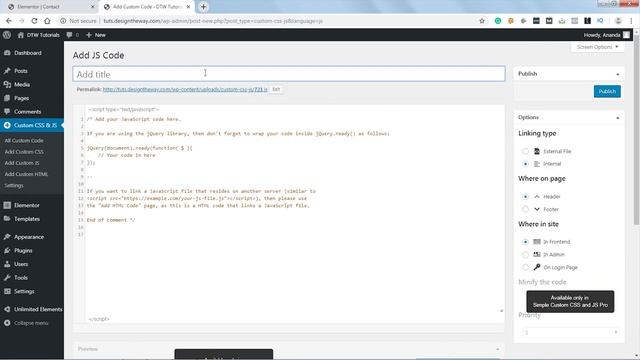Click the Media icon in sidebar
Viewport: 640px width, 360px height.
pos(7,84)
